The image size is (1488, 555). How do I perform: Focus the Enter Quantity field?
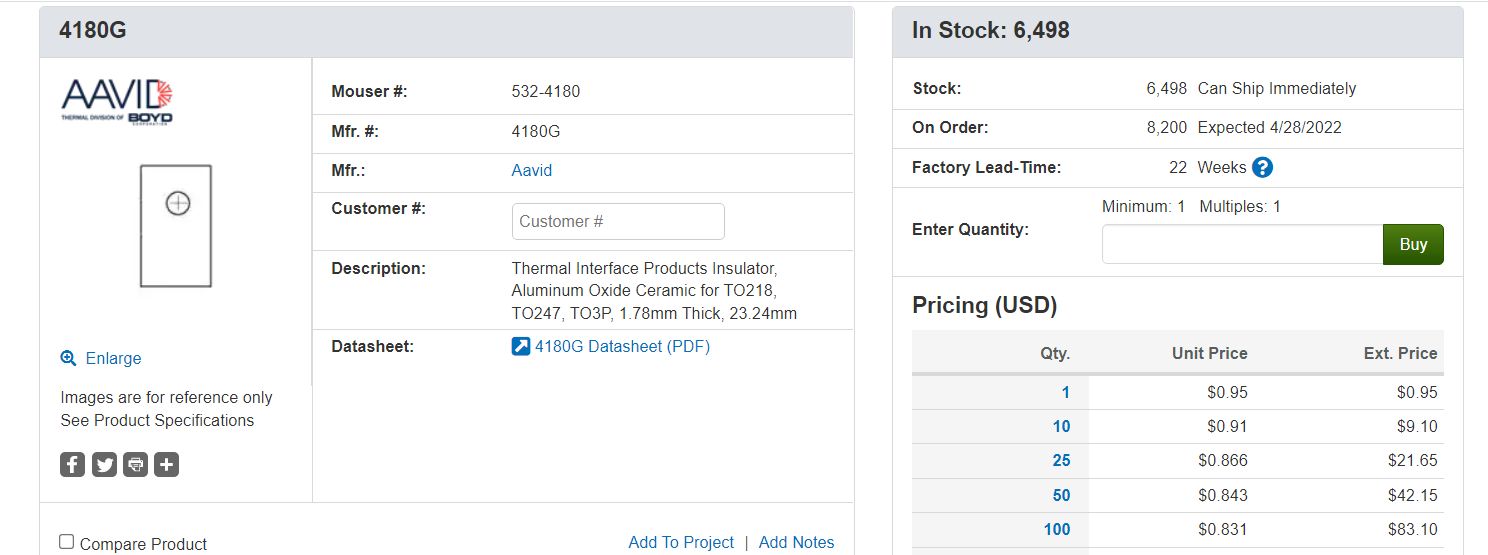(1242, 244)
